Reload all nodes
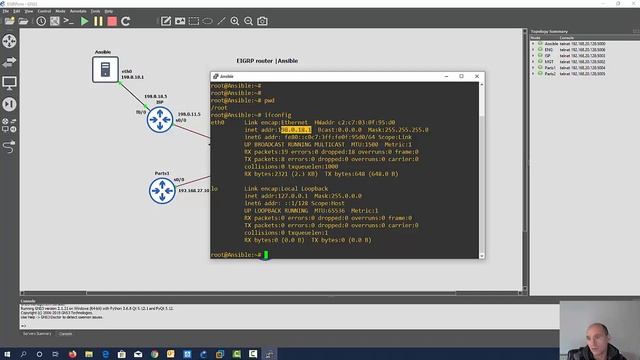 point(126,21)
